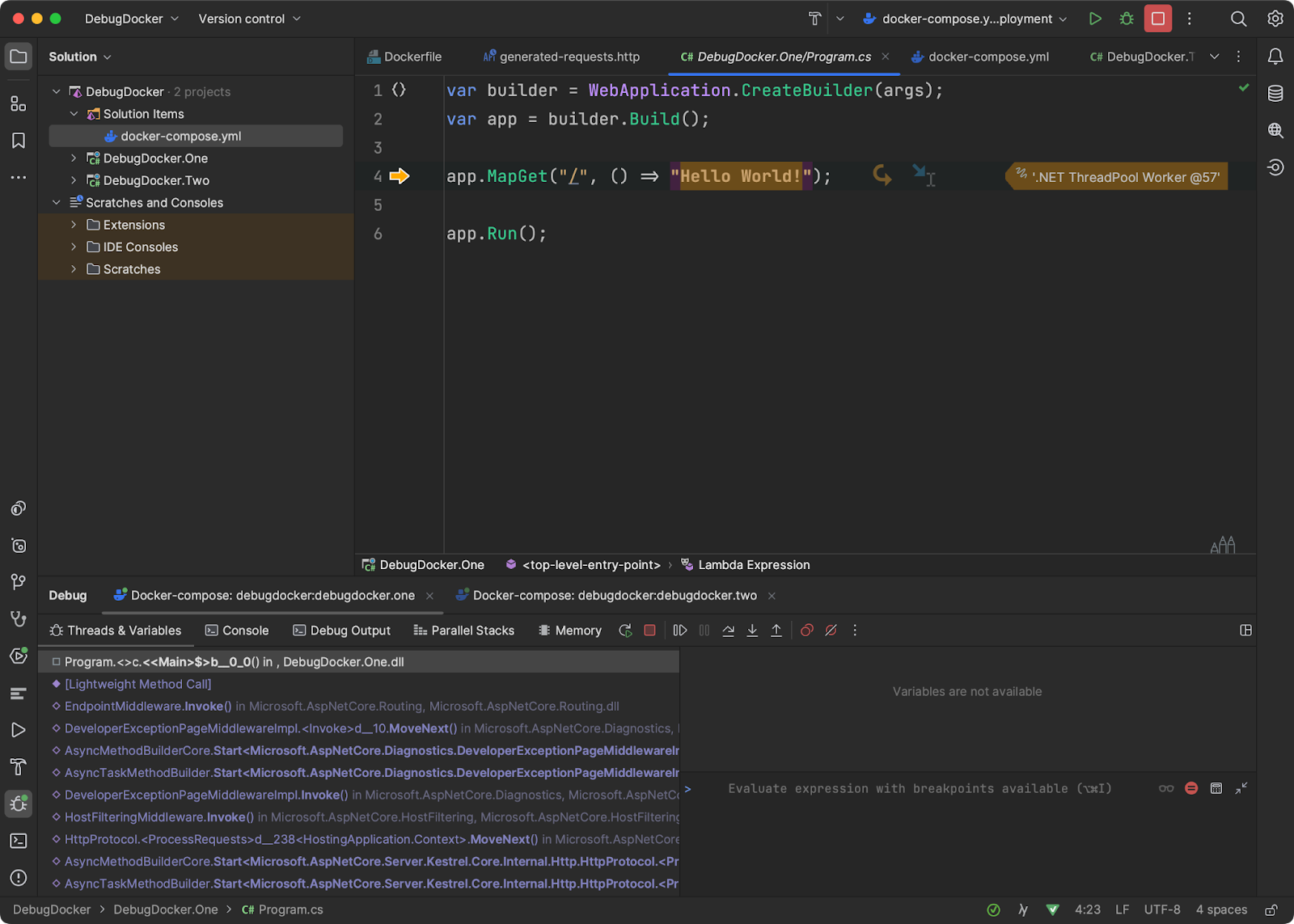Viewport: 1294px width, 924px height.
Task: Open the evaluate expression calculator icon
Action: [1216, 788]
